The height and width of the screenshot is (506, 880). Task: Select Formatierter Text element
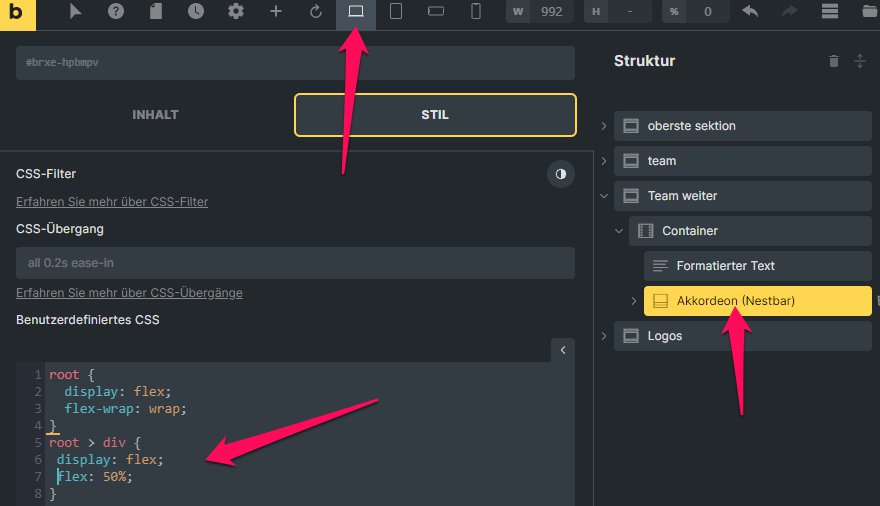pos(758,266)
